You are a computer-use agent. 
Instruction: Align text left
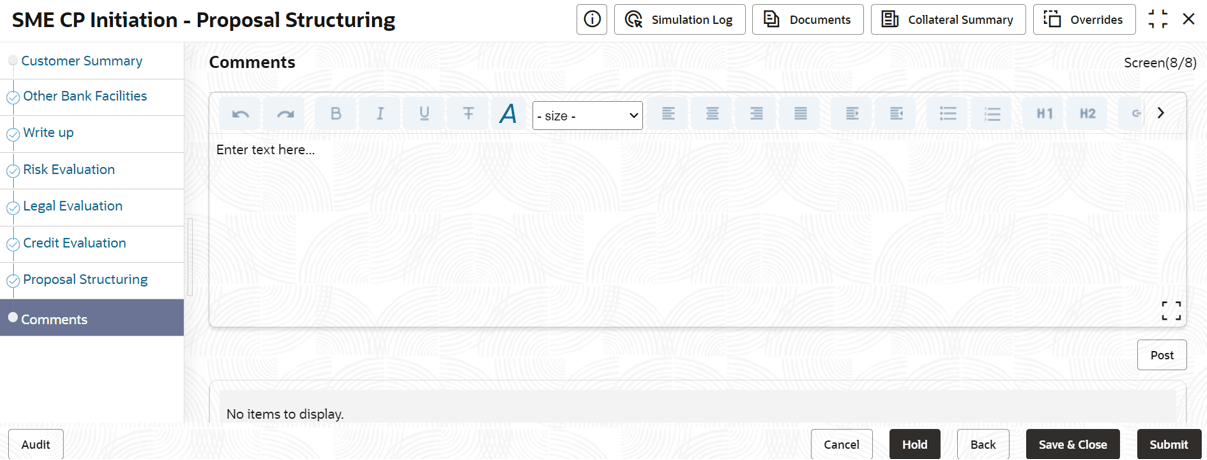668,114
